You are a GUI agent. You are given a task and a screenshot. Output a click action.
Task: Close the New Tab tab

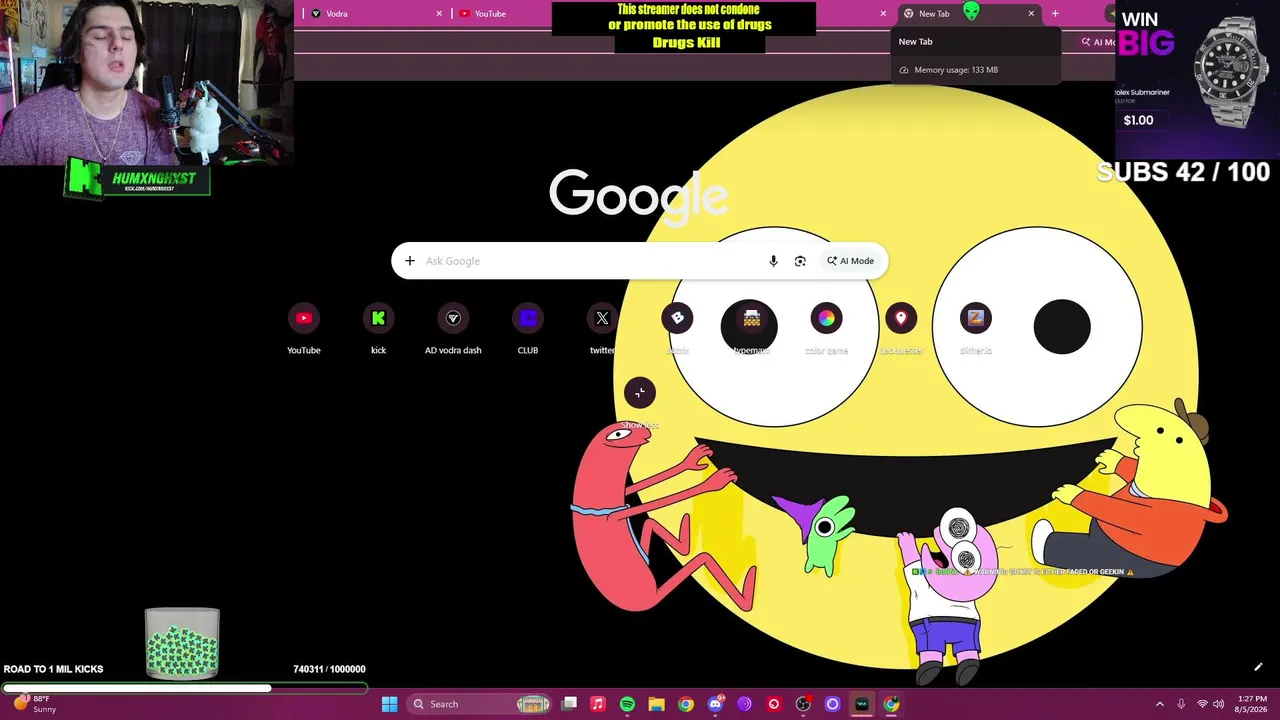pyautogui.click(x=1031, y=13)
